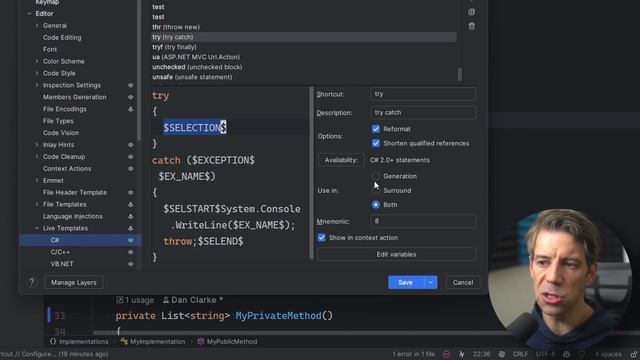Click the layer icon beside Code Cleanup
This screenshot has width=640, height=360.
point(131,157)
